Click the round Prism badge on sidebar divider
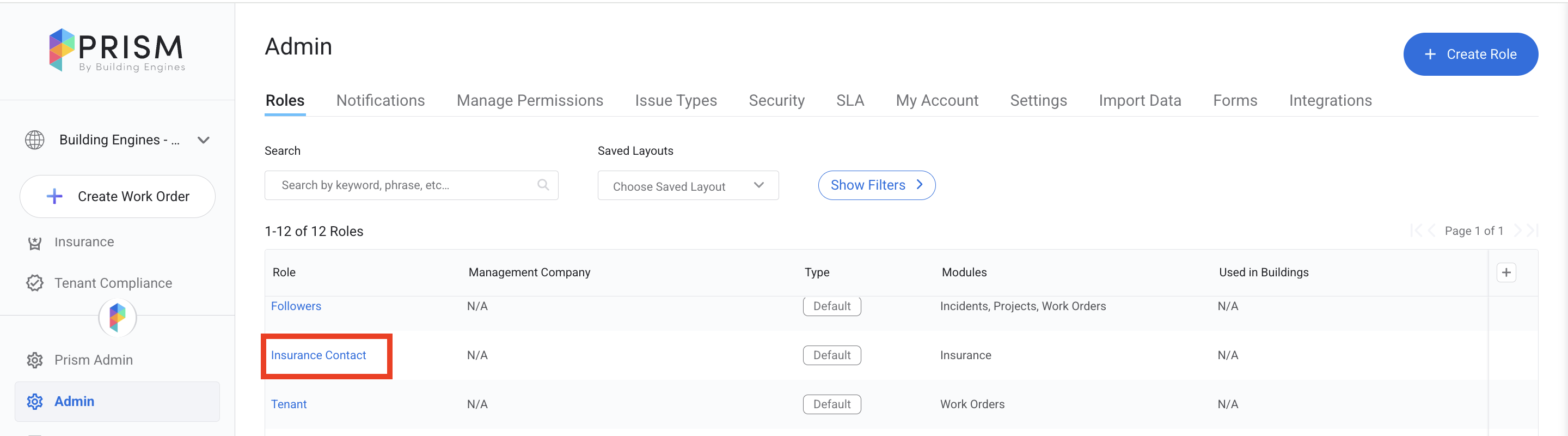The width and height of the screenshot is (1568, 436). (x=118, y=317)
